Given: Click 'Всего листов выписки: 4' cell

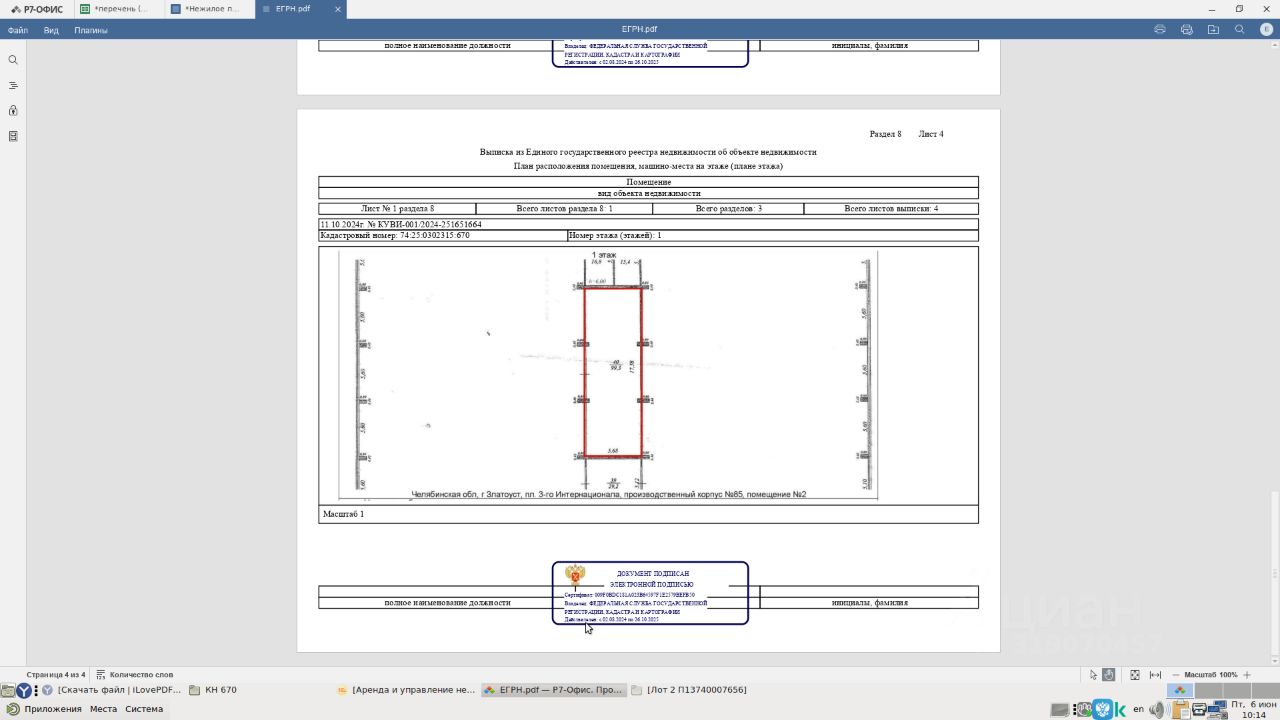Looking at the screenshot, I should 891,209.
